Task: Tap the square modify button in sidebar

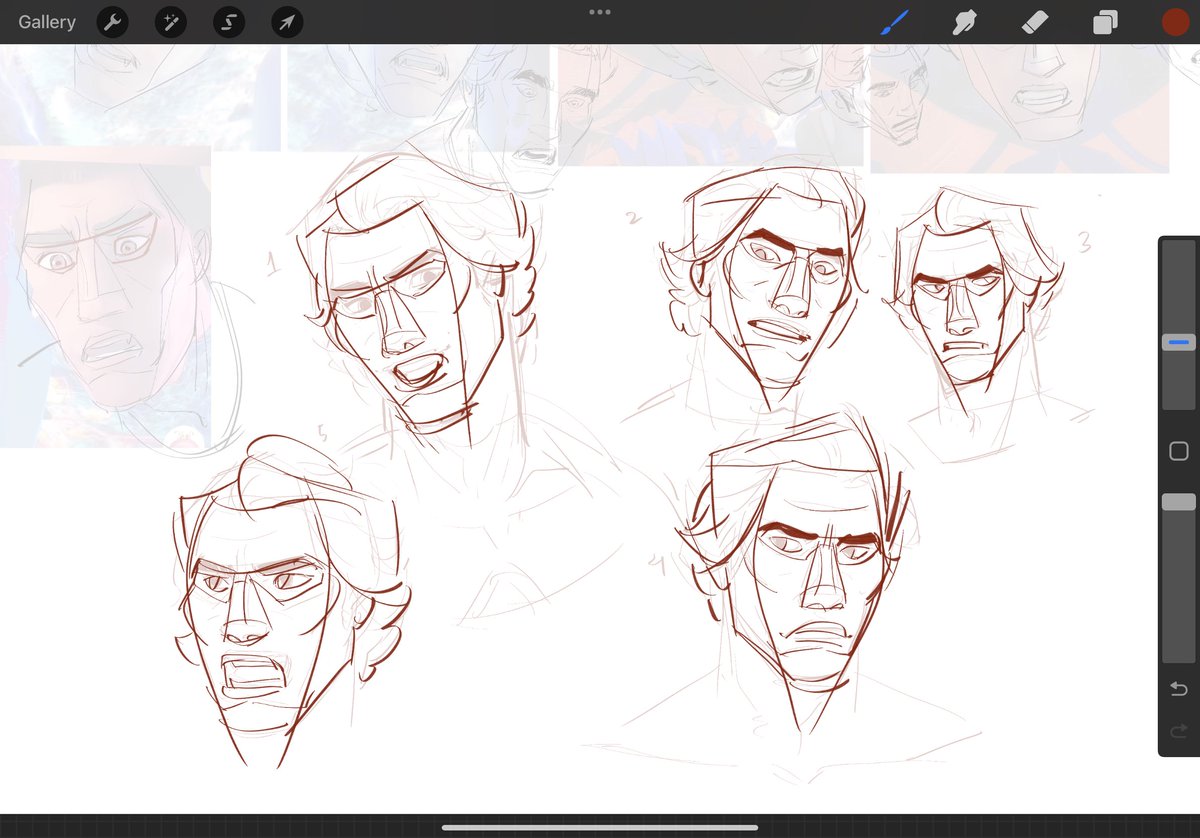Action: pyautogui.click(x=1178, y=451)
